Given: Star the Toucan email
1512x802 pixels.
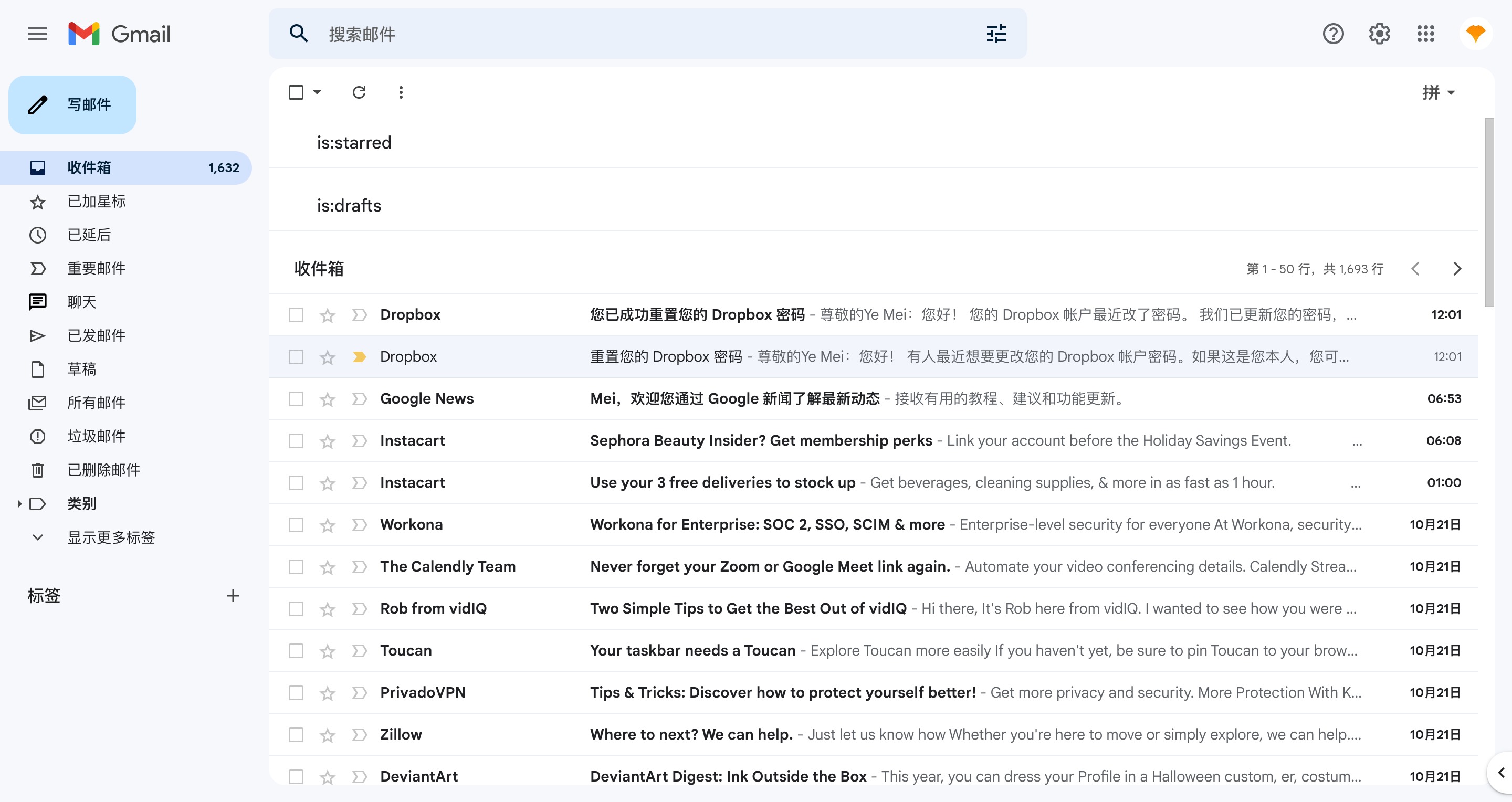Looking at the screenshot, I should [x=328, y=651].
